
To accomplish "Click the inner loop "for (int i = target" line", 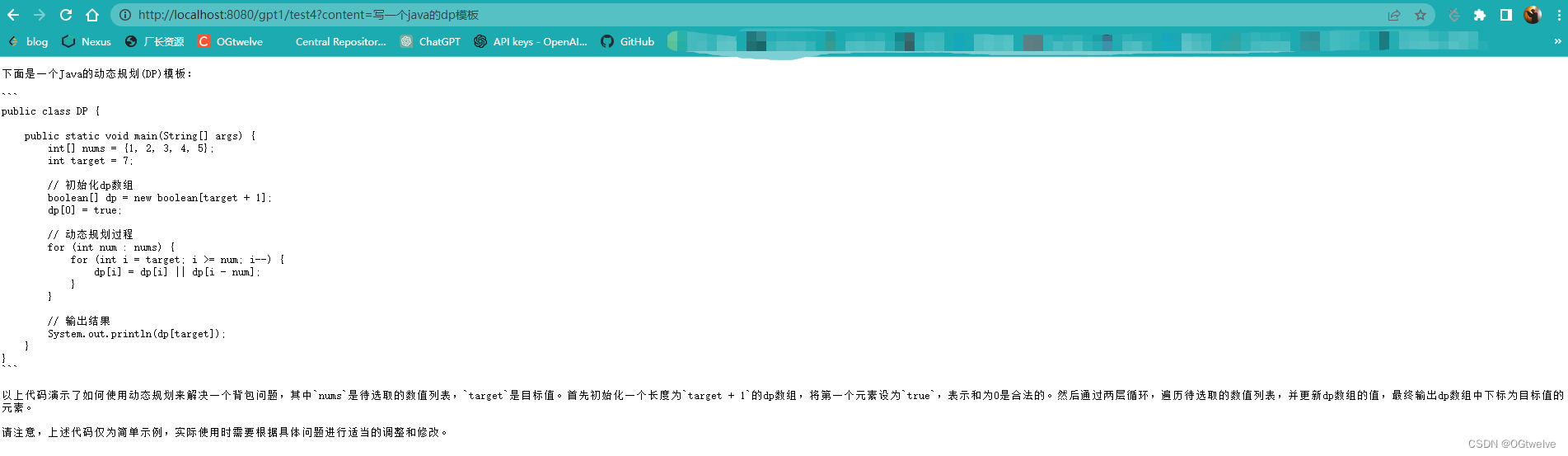I will tap(178, 260).
